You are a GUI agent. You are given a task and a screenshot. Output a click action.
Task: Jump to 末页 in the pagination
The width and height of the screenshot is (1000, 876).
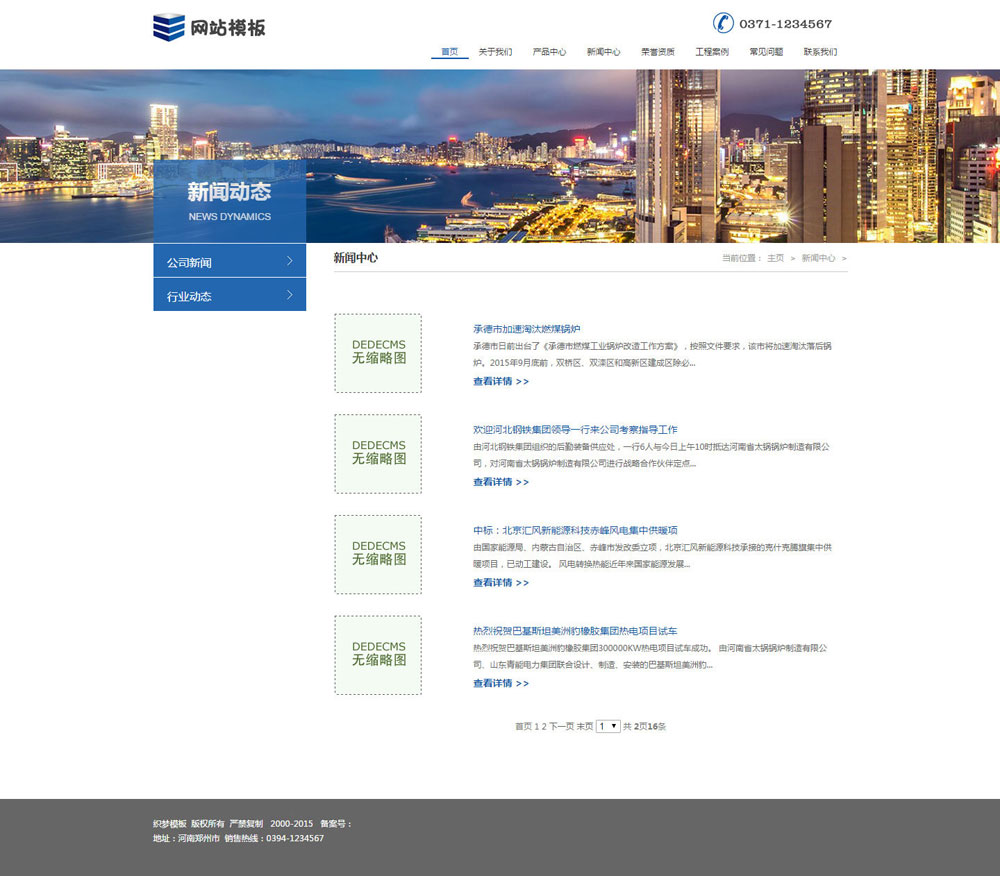point(584,727)
